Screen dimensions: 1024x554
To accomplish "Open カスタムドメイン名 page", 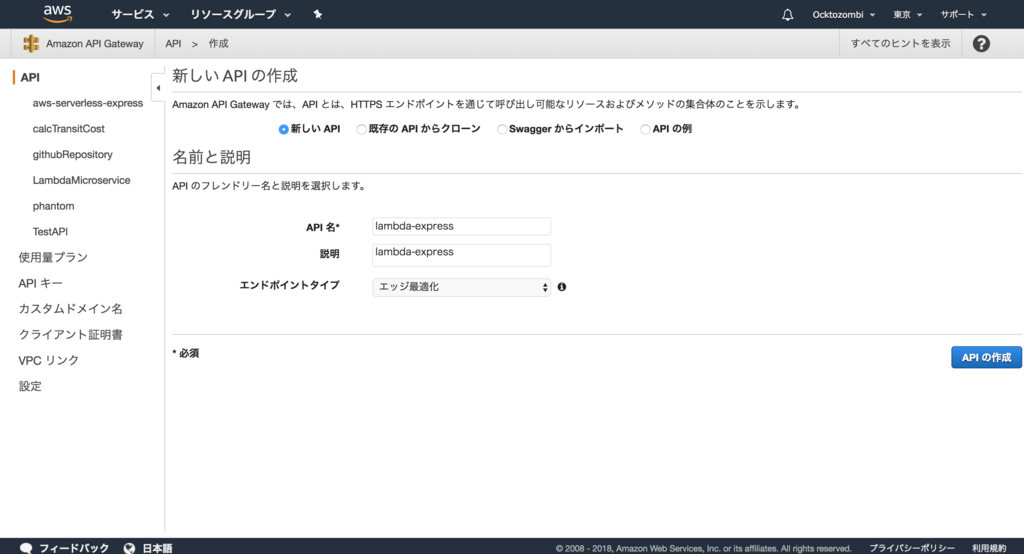I will click(71, 309).
